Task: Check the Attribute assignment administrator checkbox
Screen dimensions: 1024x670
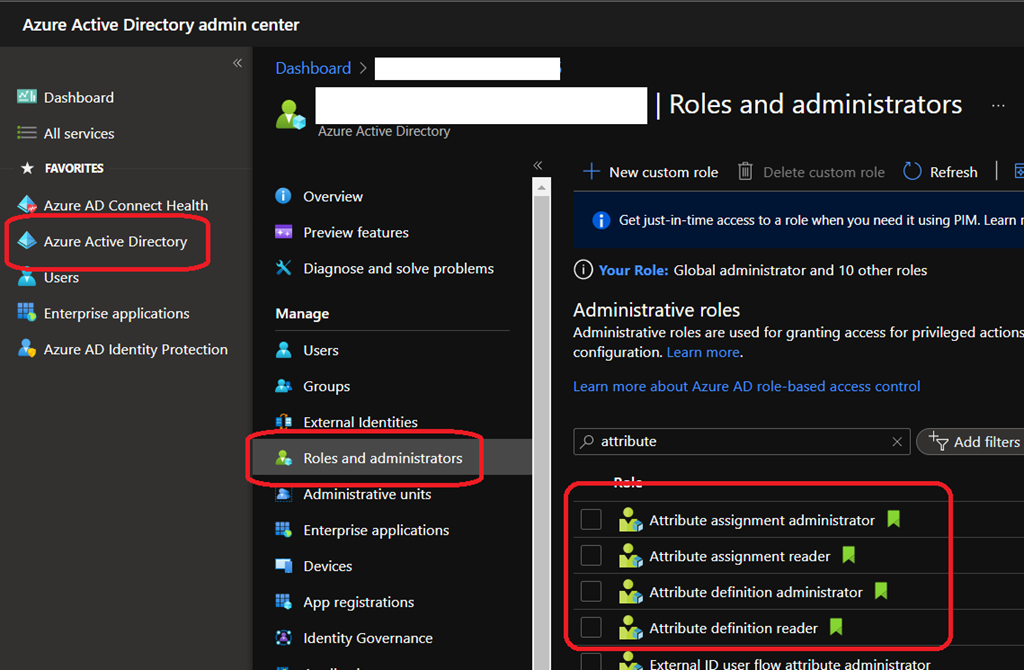Action: click(591, 520)
